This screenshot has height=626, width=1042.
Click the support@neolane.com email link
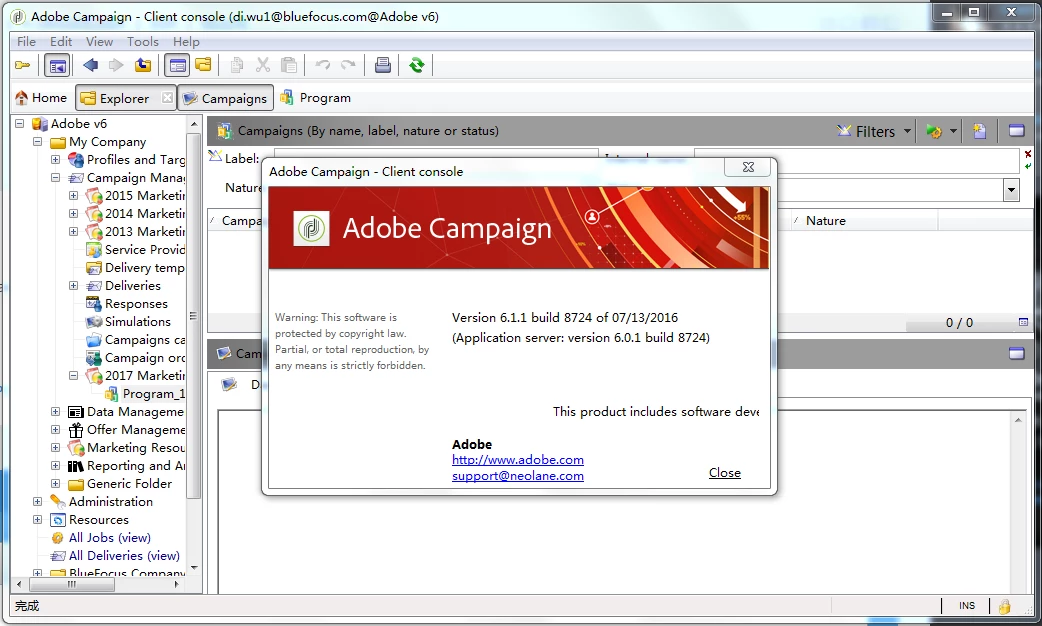click(518, 476)
